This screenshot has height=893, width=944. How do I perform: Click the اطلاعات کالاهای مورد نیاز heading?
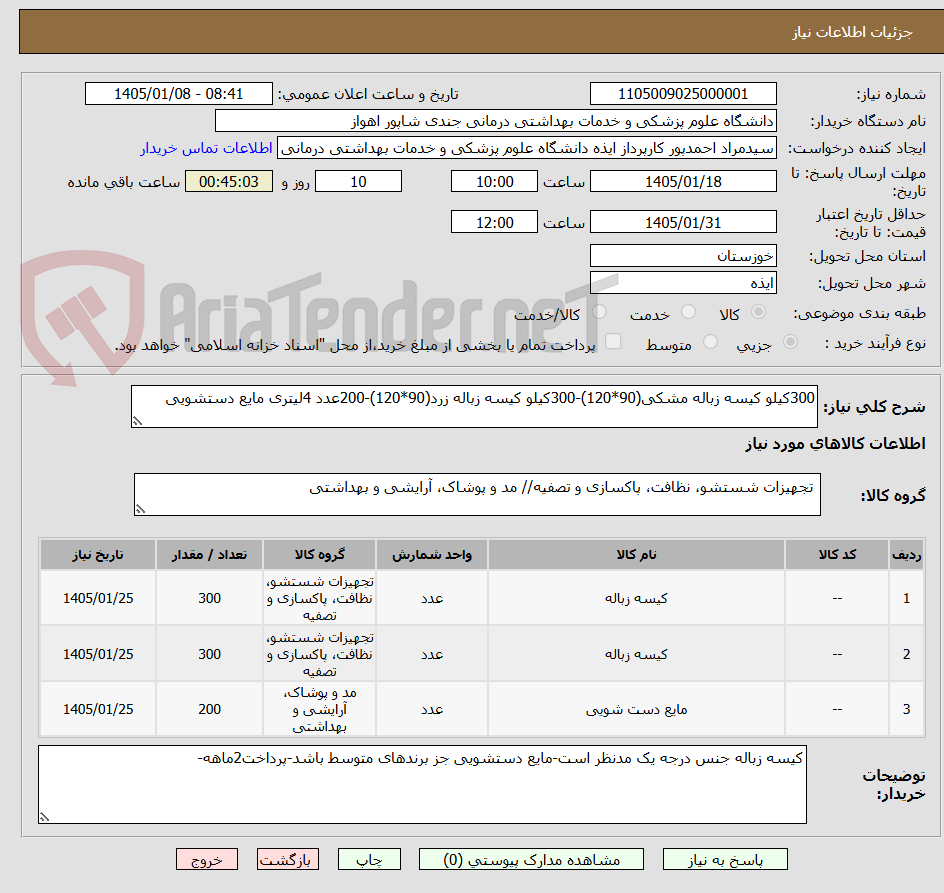[x=835, y=444]
